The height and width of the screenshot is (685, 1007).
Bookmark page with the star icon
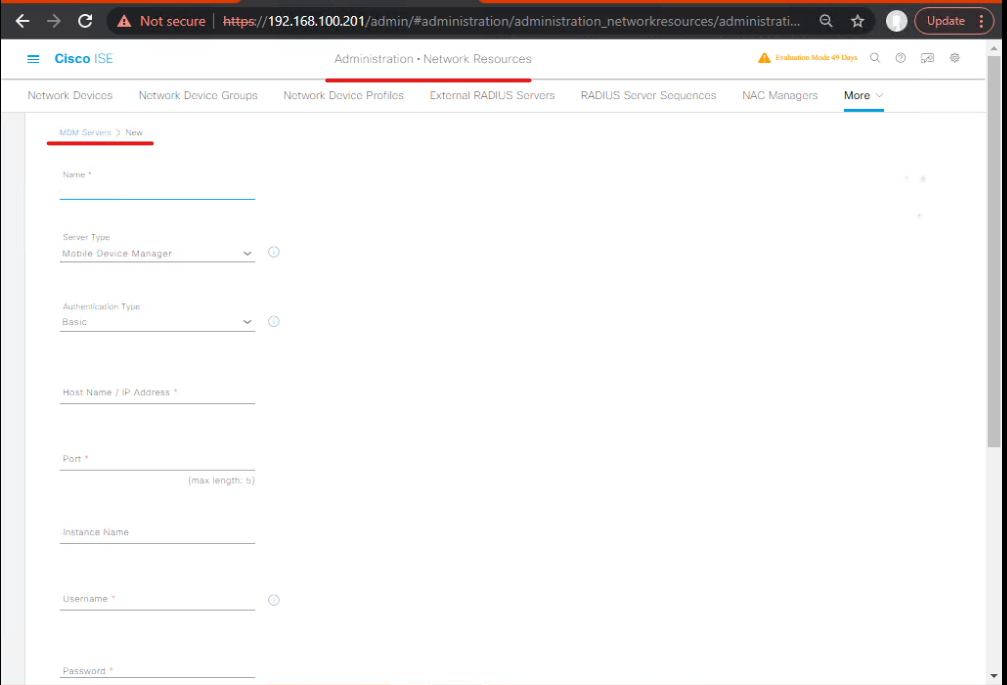(857, 21)
